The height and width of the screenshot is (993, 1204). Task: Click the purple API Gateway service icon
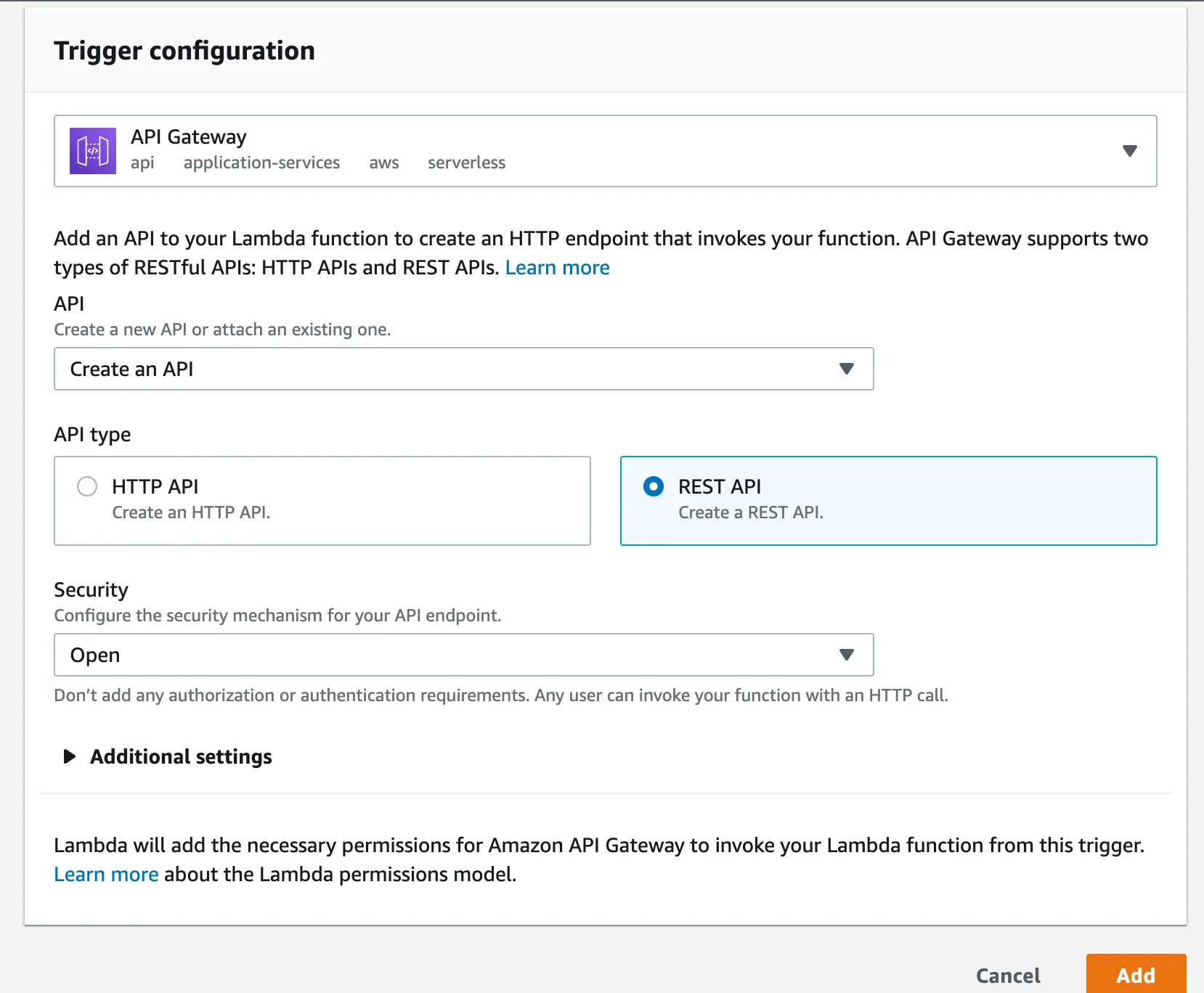92,151
